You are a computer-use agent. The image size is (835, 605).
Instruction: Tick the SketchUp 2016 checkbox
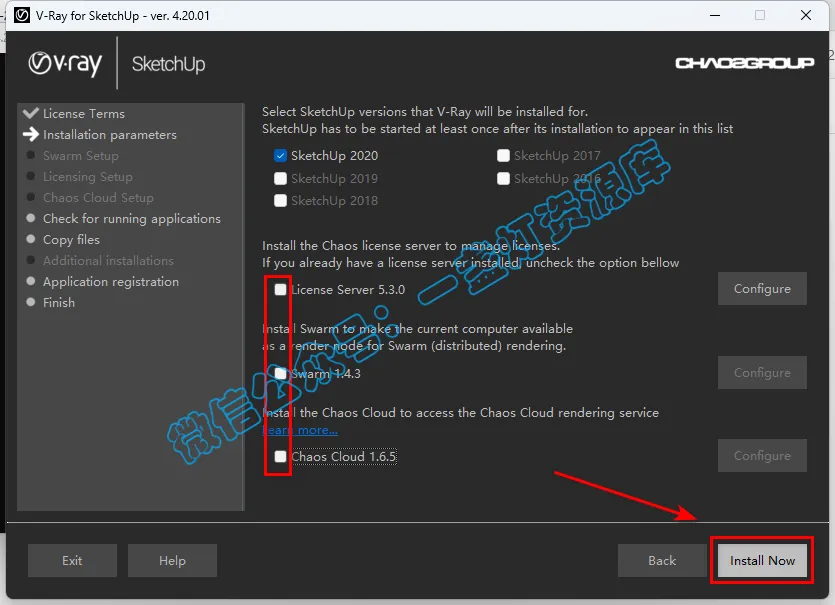(503, 178)
